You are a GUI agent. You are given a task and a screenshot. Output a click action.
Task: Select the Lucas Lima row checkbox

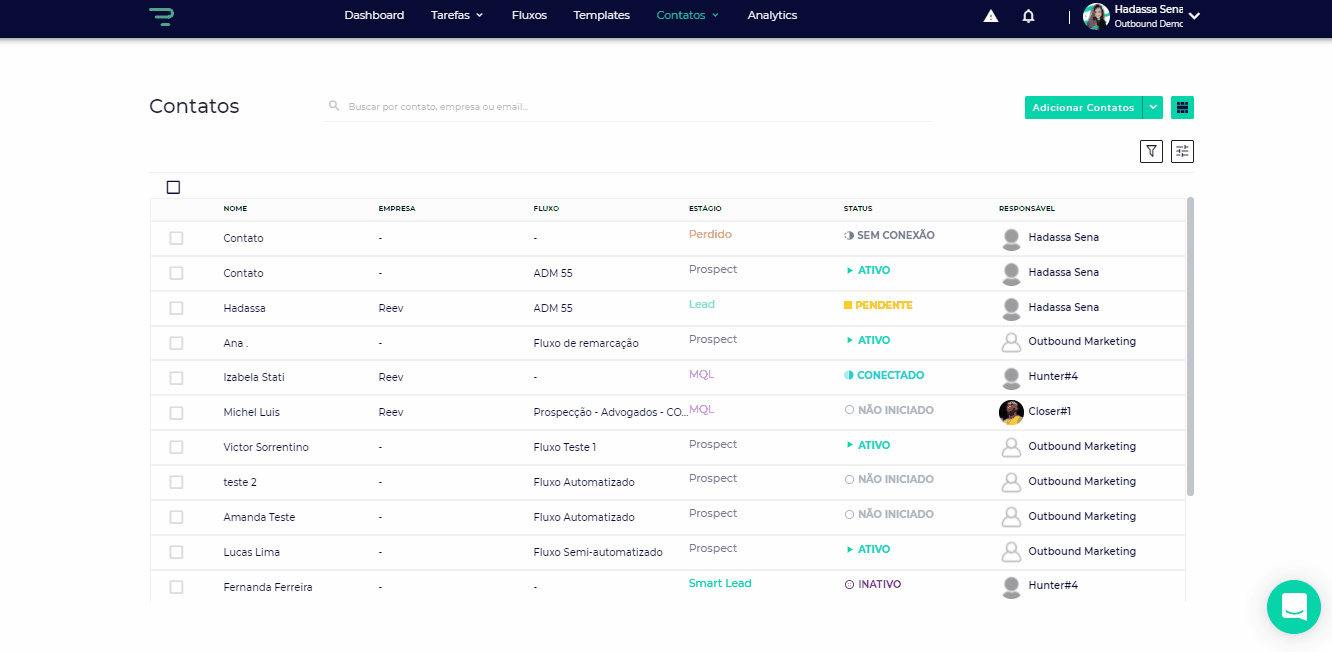[x=176, y=552]
